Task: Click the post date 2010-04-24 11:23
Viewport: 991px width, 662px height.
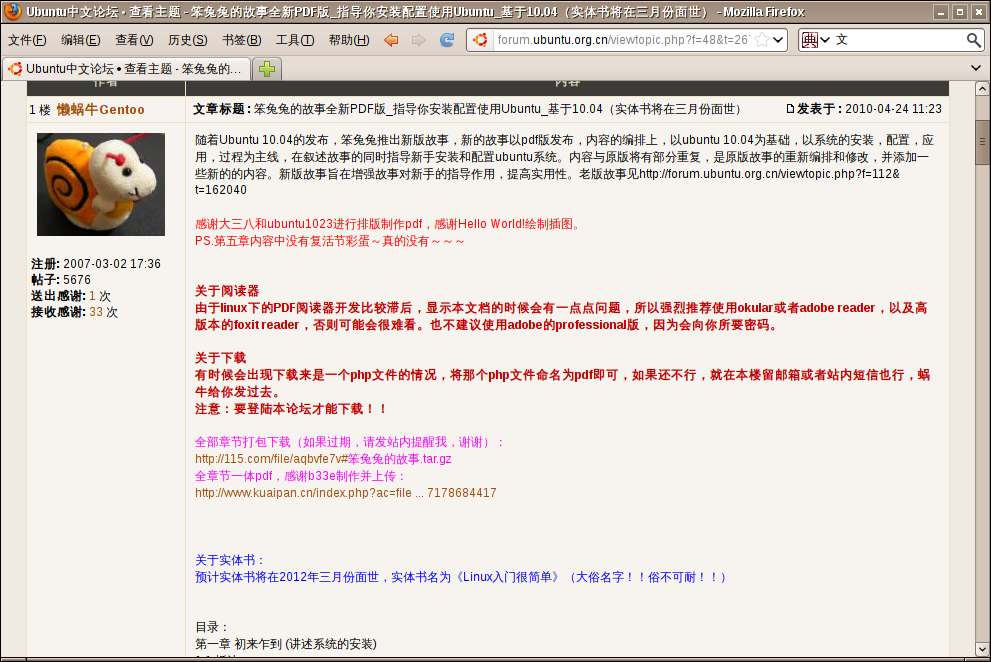Action: pos(893,109)
